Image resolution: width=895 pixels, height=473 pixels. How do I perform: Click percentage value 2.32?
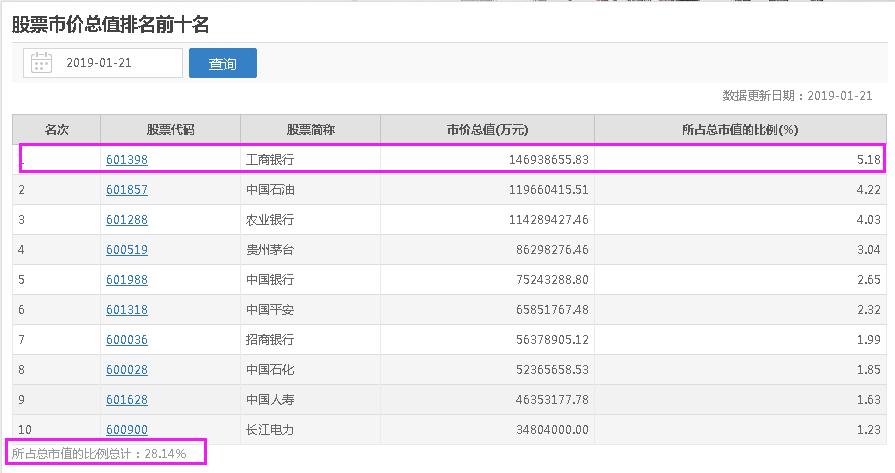pyautogui.click(x=869, y=310)
